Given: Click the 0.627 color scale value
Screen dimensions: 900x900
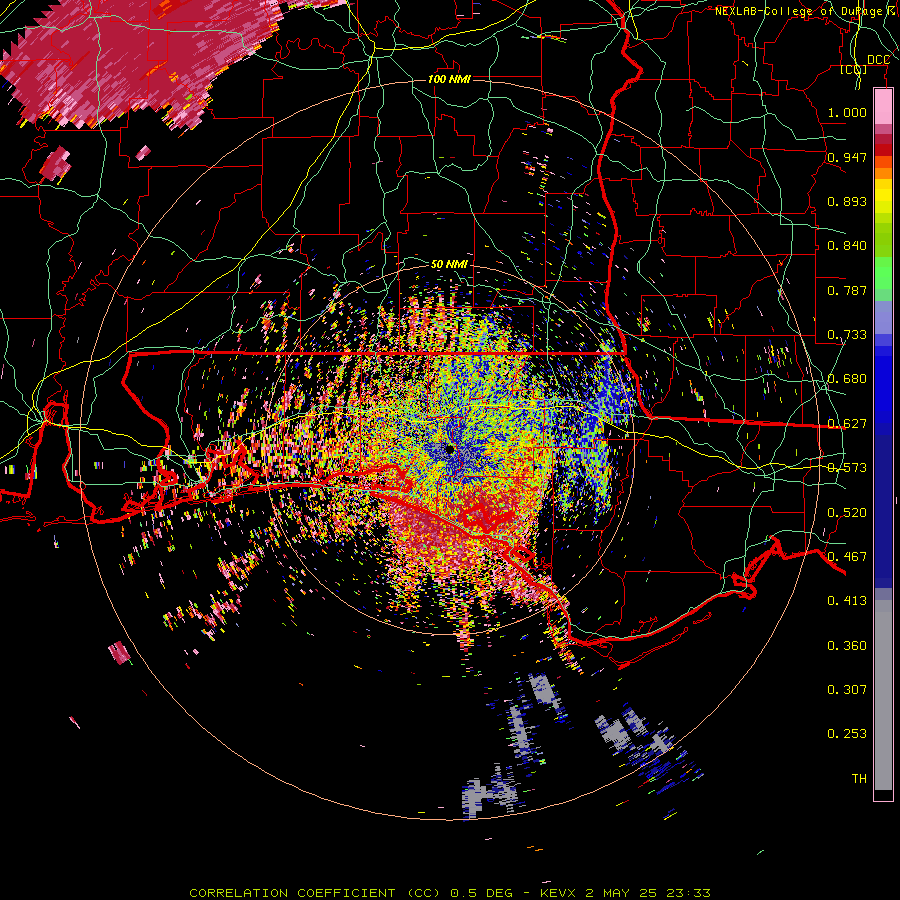Looking at the screenshot, I should (847, 424).
